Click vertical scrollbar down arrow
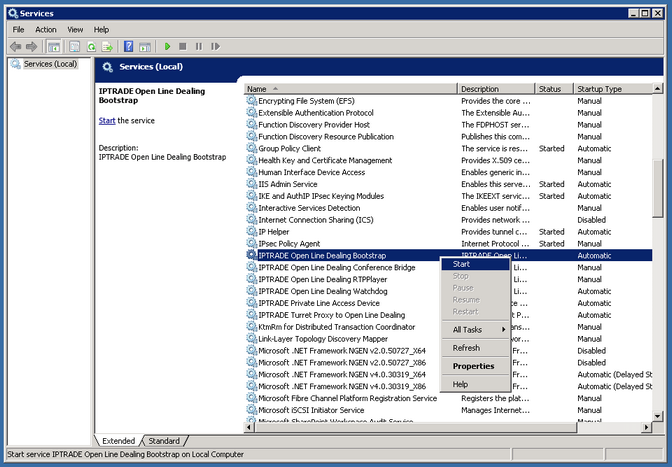Screen dimensions: 672x467 658,416
